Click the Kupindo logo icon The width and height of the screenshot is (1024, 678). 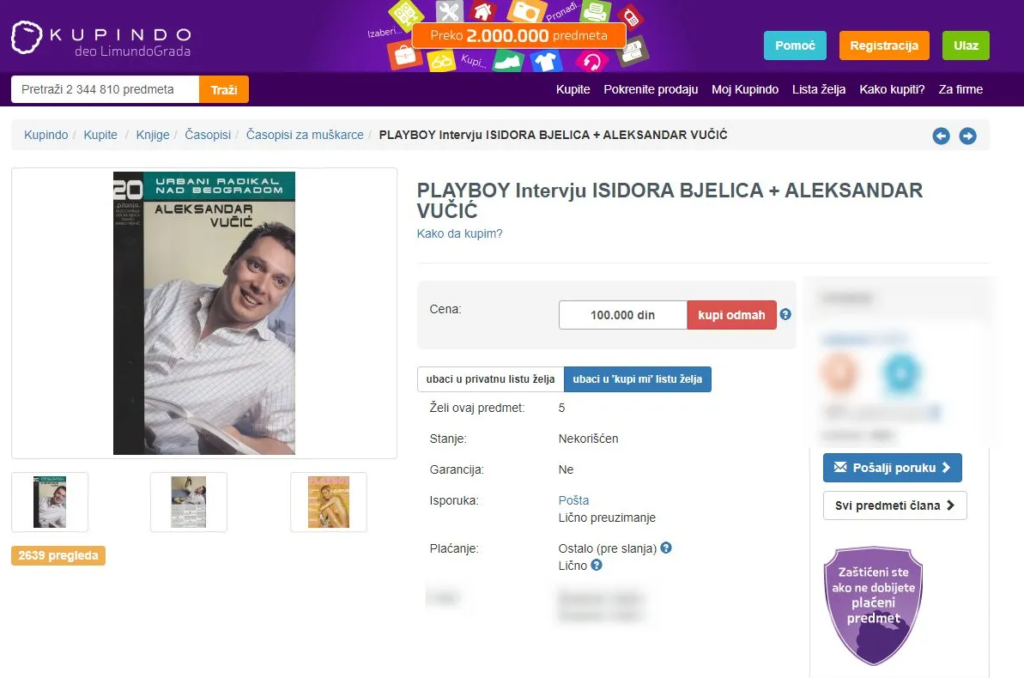coord(27,37)
